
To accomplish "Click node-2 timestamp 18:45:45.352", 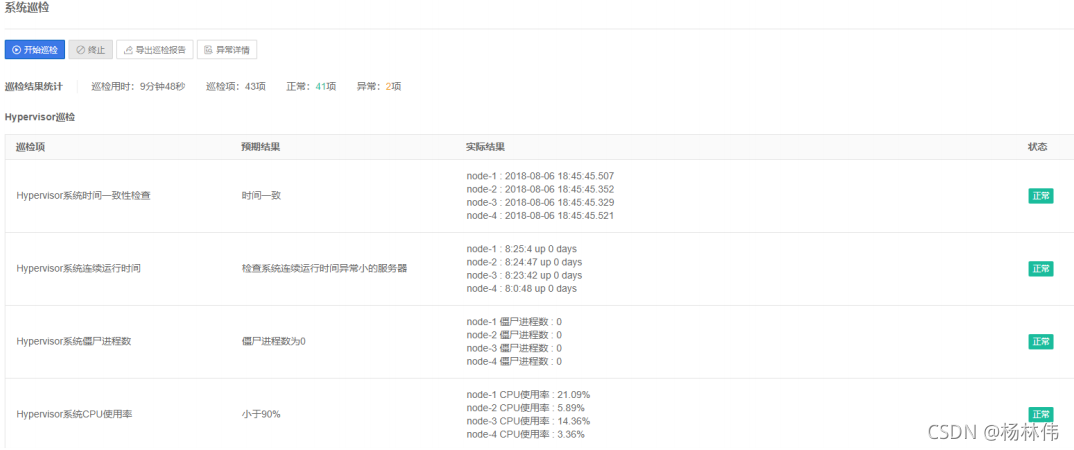I will pyautogui.click(x=540, y=189).
